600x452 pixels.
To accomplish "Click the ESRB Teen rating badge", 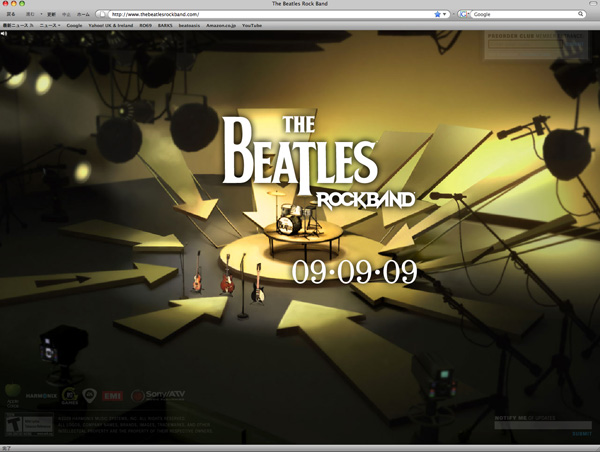I will coord(14,422).
